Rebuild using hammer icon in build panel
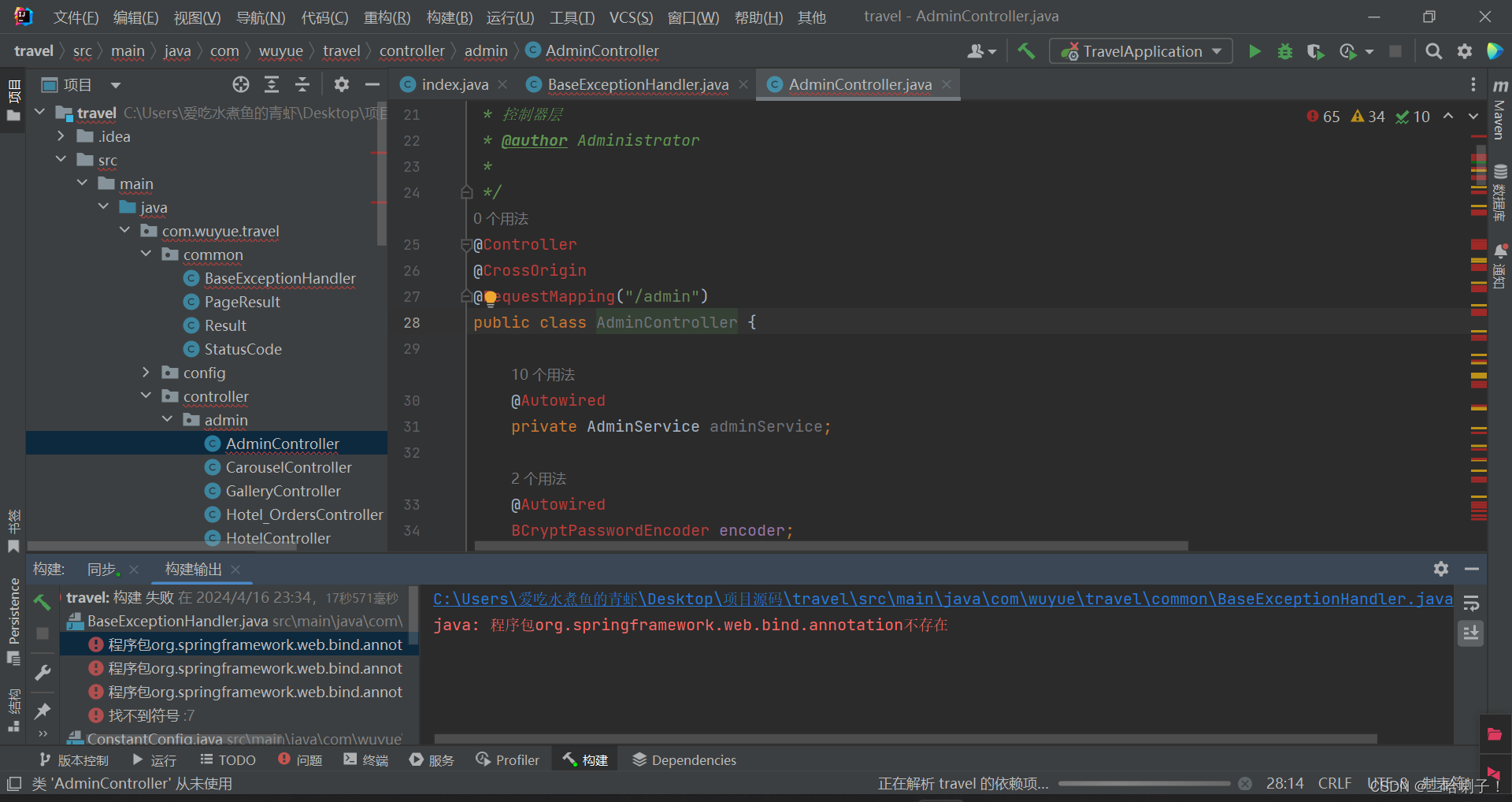 (43, 603)
